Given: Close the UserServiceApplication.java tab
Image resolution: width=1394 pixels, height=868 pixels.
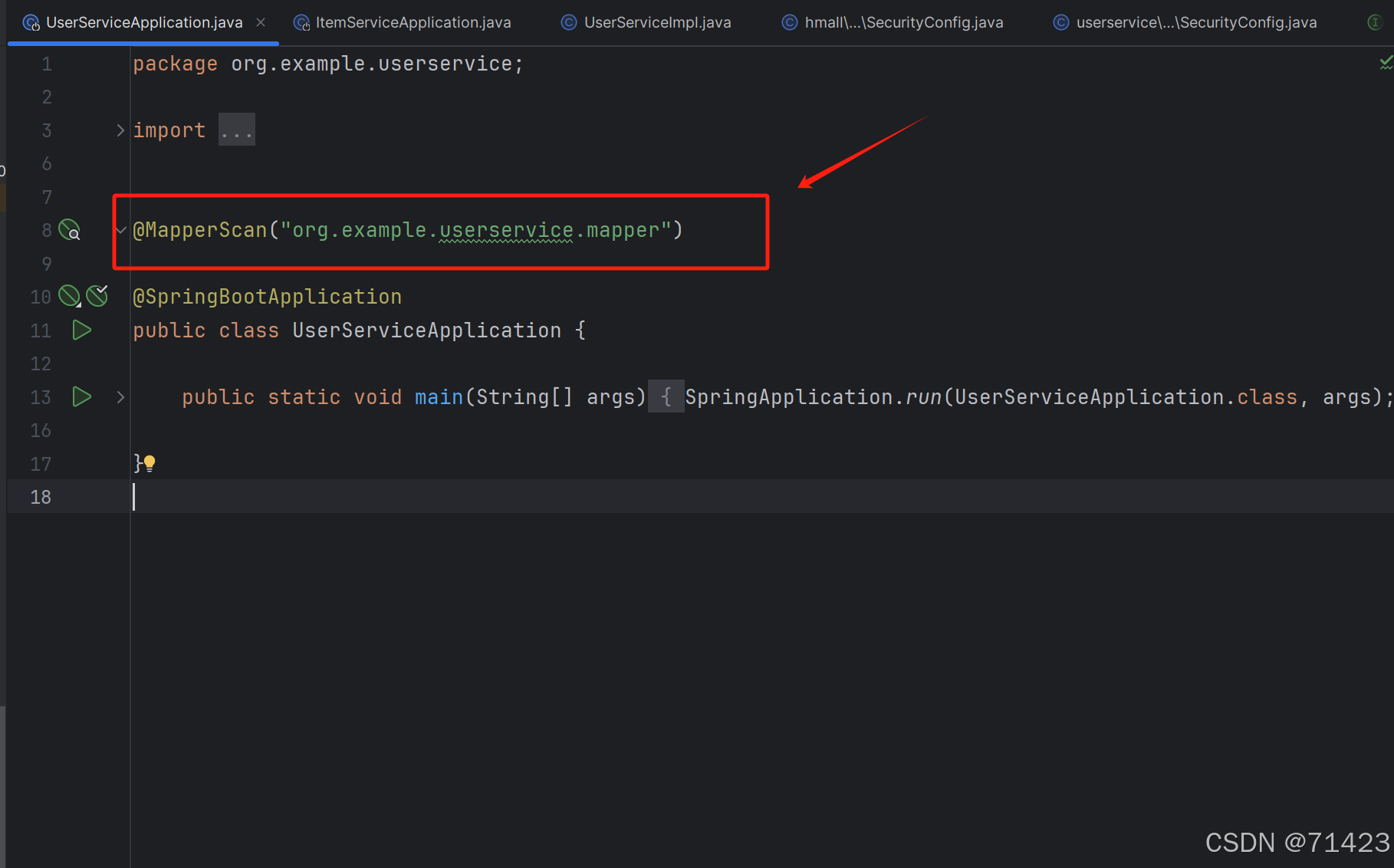Looking at the screenshot, I should (261, 22).
